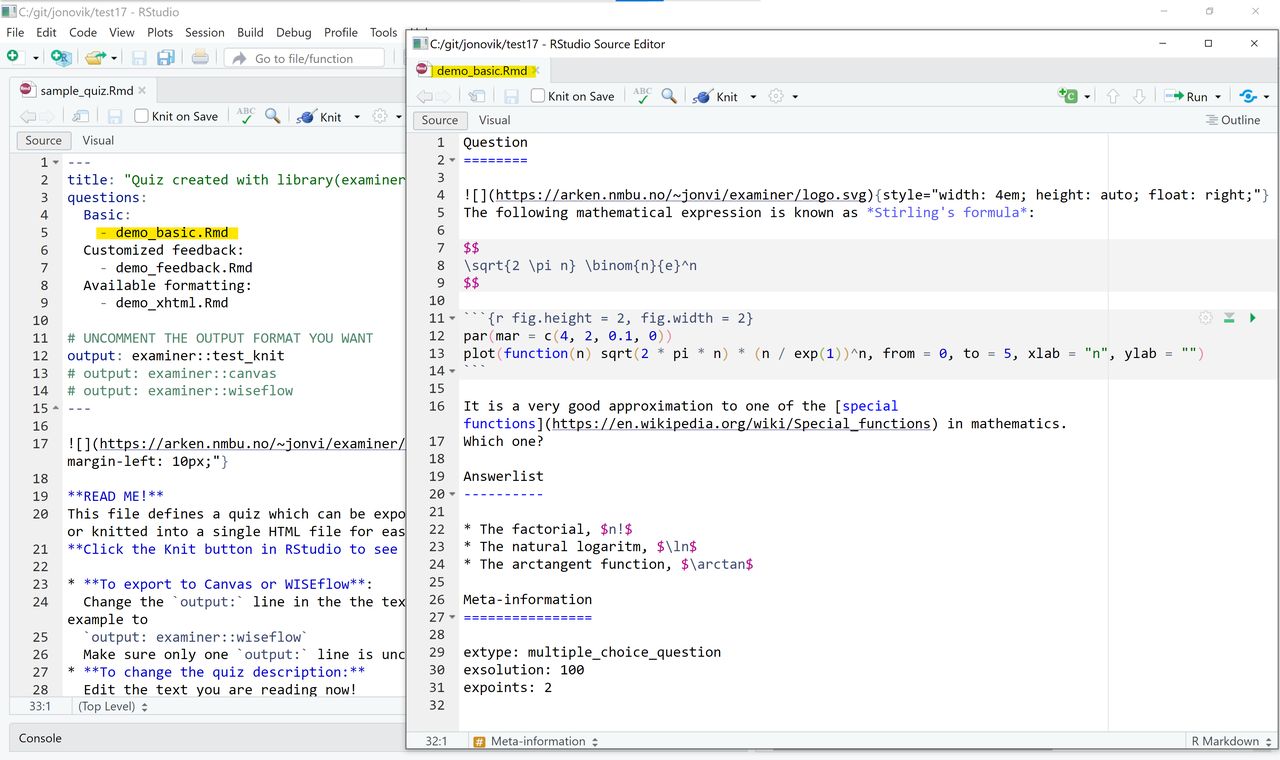
Task: Collapse the code chunk fold at line 11
Action: 452,319
